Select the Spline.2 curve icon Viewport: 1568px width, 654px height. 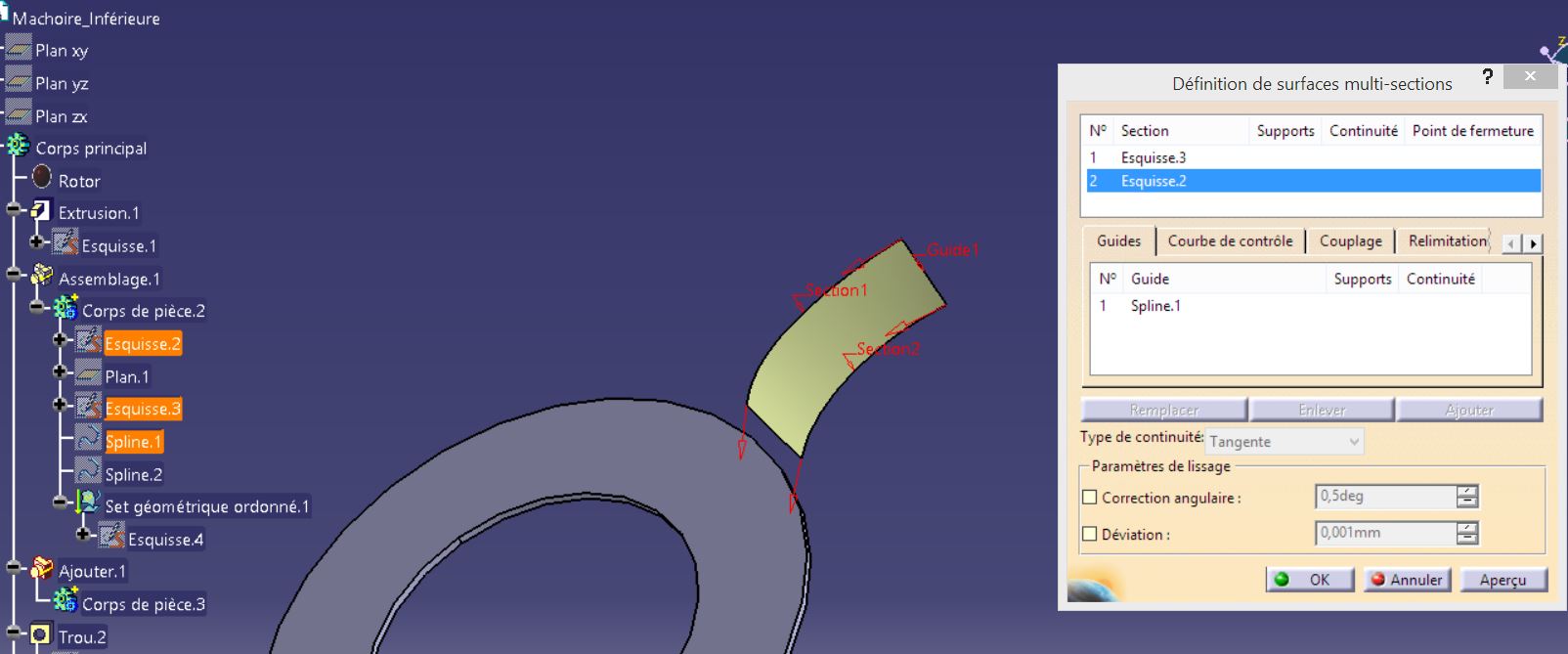click(89, 473)
